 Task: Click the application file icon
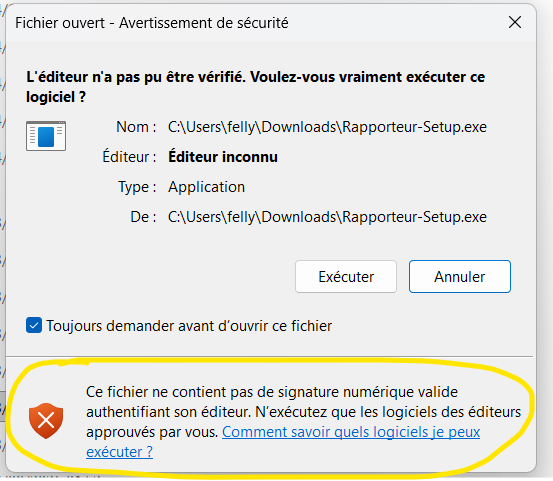pyautogui.click(x=46, y=136)
